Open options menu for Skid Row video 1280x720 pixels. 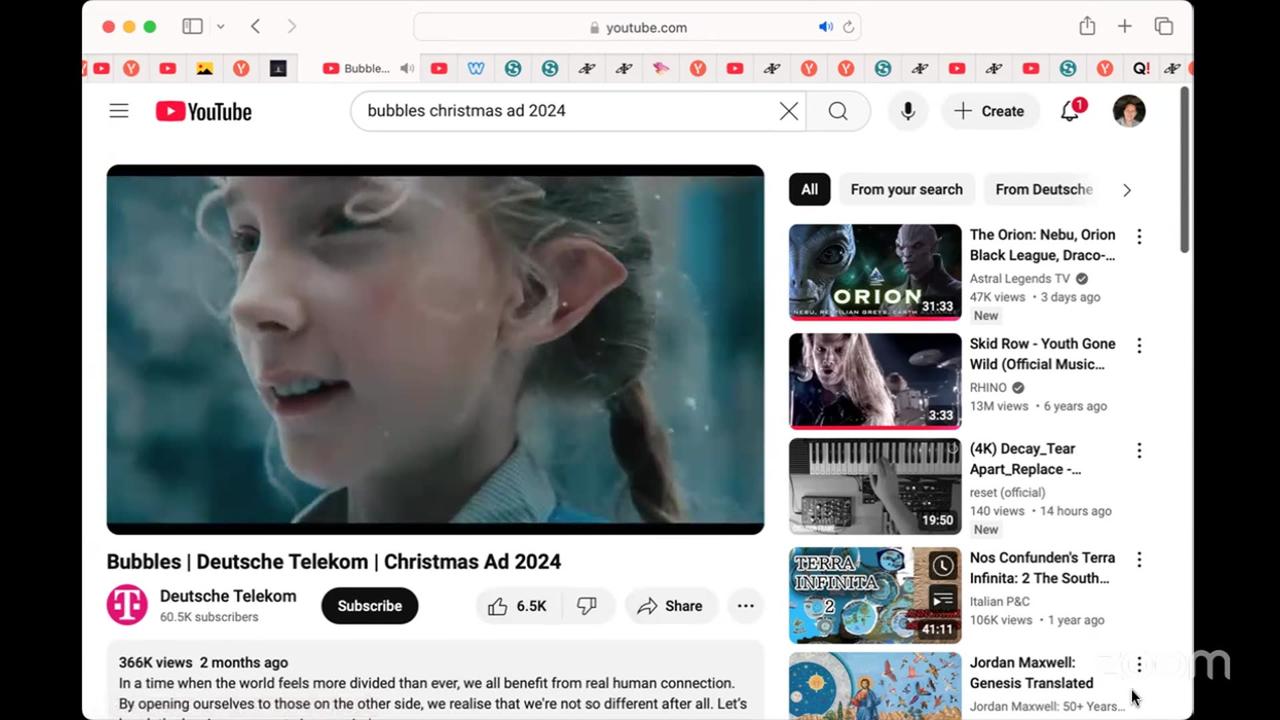click(x=1139, y=345)
